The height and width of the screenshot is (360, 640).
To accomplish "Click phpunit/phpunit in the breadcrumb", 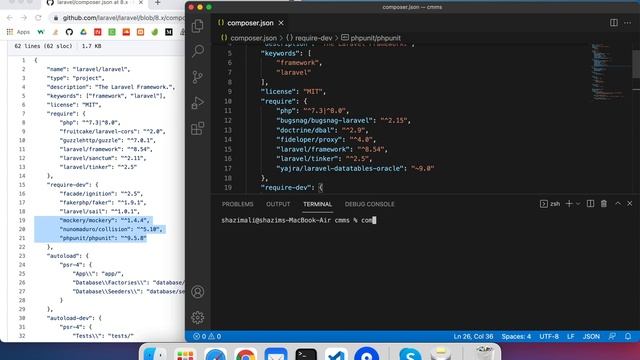I will pyautogui.click(x=375, y=38).
